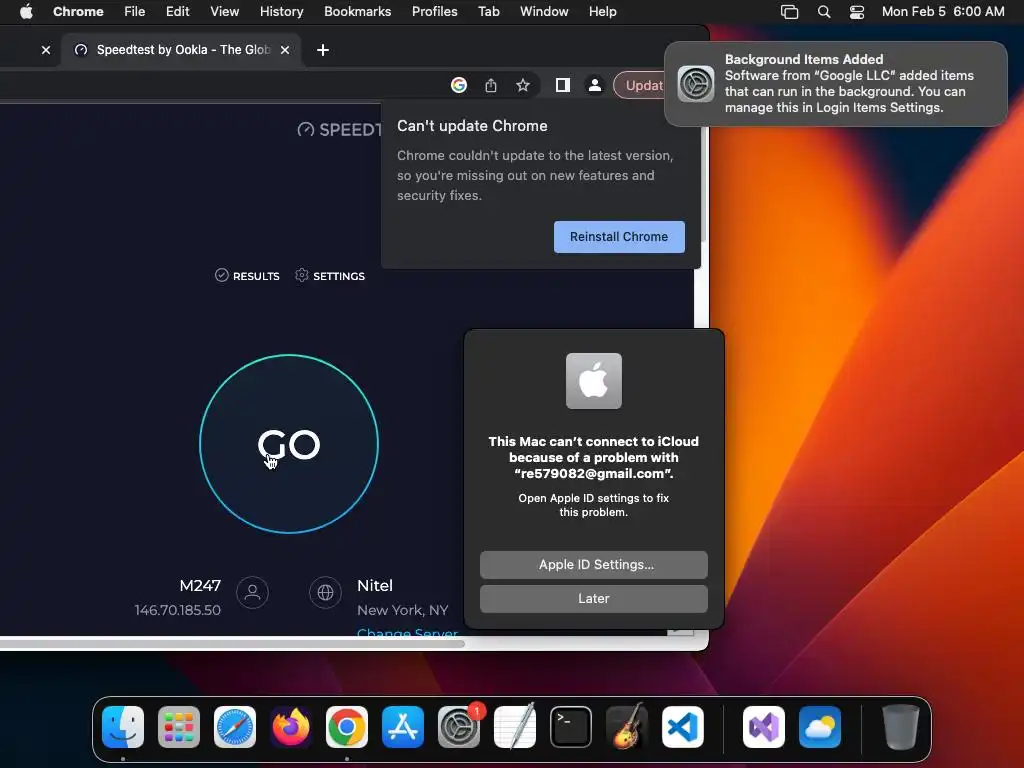
Task: Open the Apple menu
Action: (x=26, y=12)
